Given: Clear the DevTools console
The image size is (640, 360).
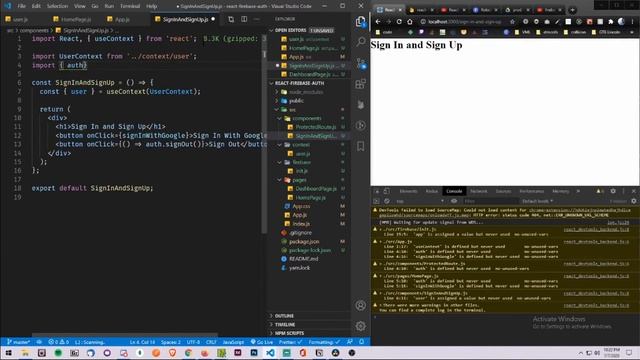Looking at the screenshot, I should coord(387,201).
